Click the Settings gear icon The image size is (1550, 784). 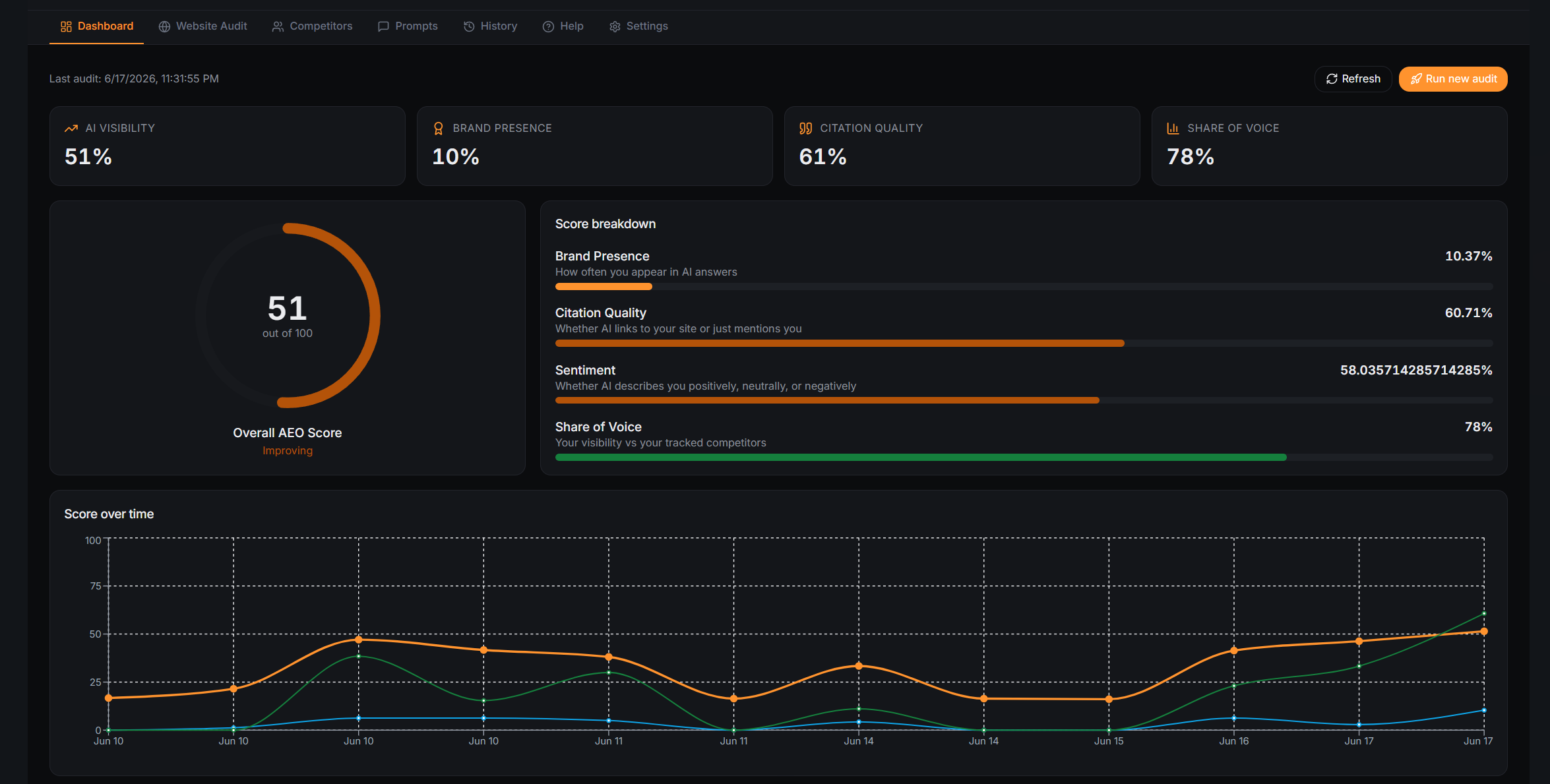(x=615, y=26)
